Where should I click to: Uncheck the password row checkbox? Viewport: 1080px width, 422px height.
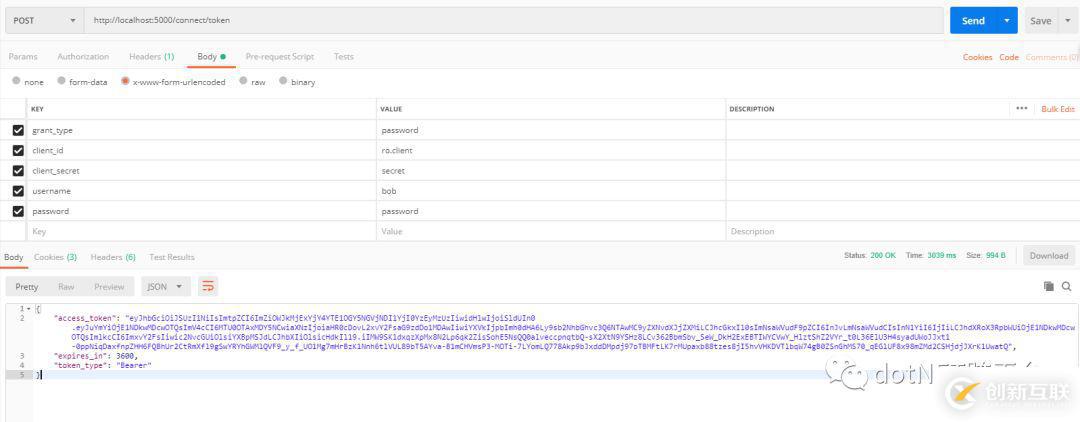tap(18, 211)
